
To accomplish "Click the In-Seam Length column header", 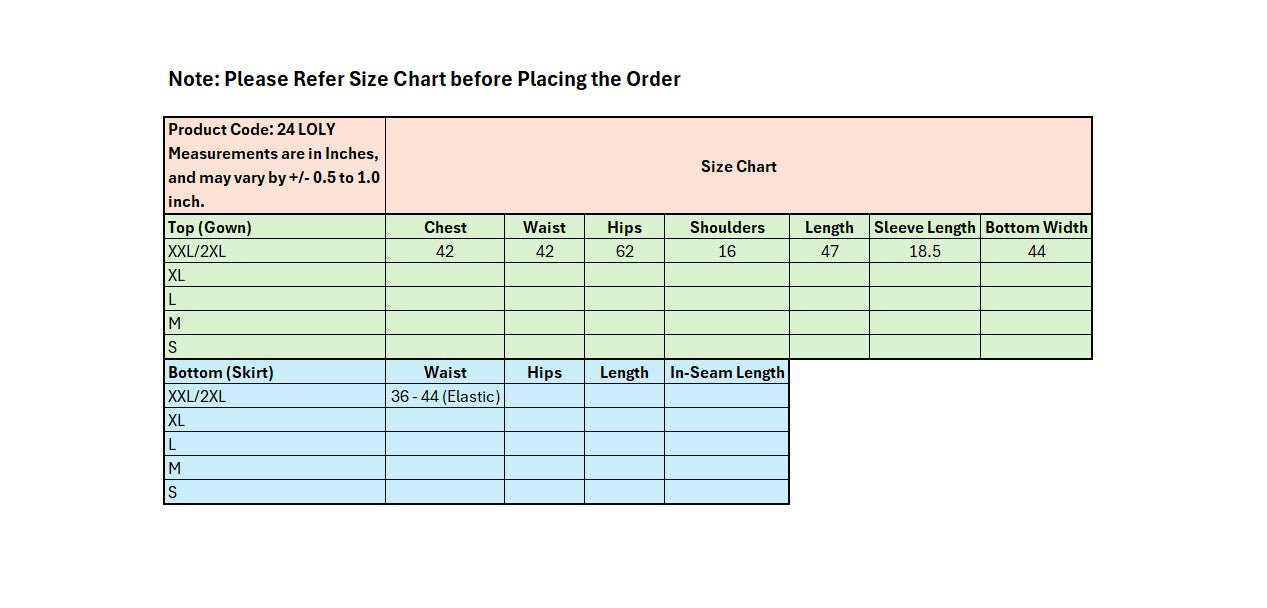I will [x=727, y=372].
